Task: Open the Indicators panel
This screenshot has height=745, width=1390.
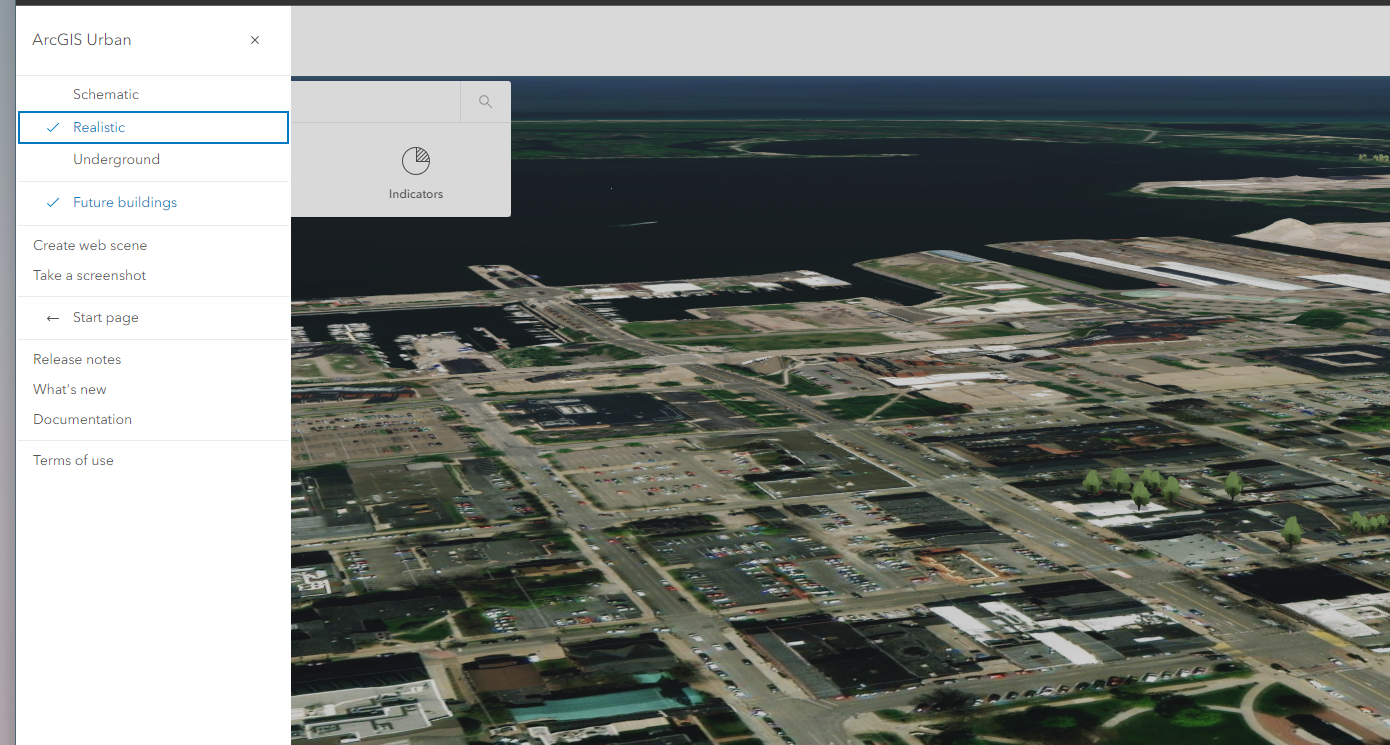Action: click(415, 170)
